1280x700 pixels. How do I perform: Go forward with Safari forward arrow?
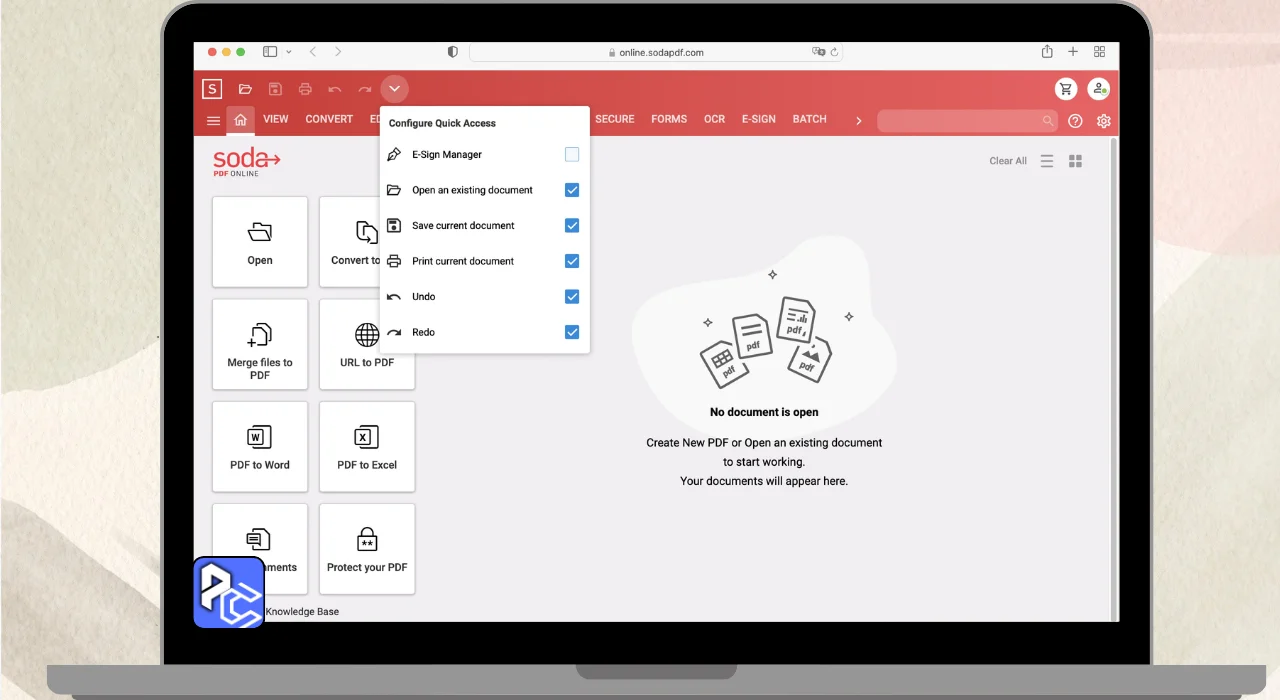[x=338, y=52]
